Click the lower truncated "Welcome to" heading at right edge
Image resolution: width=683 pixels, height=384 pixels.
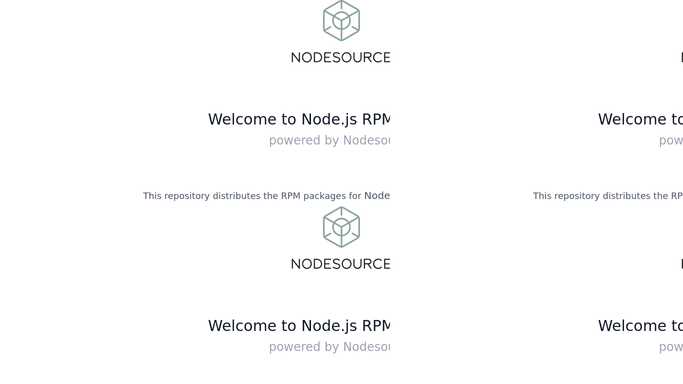[640, 326]
